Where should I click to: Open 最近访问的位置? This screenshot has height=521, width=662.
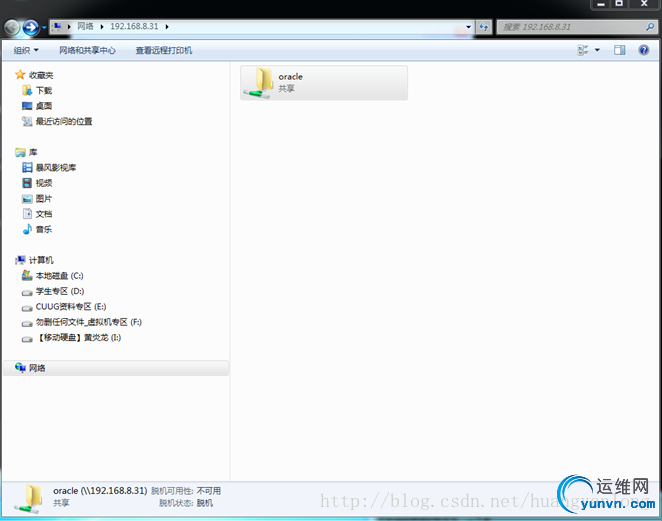click(x=64, y=122)
